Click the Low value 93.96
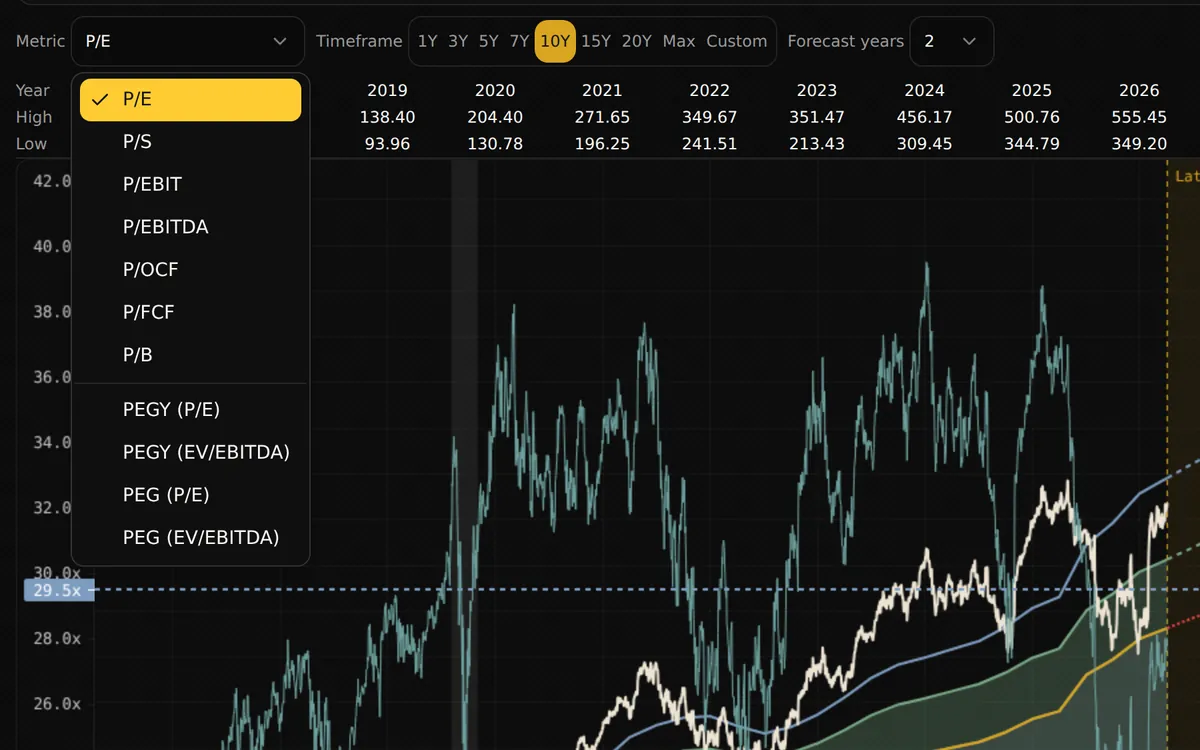The height and width of the screenshot is (750, 1200). click(x=387, y=144)
